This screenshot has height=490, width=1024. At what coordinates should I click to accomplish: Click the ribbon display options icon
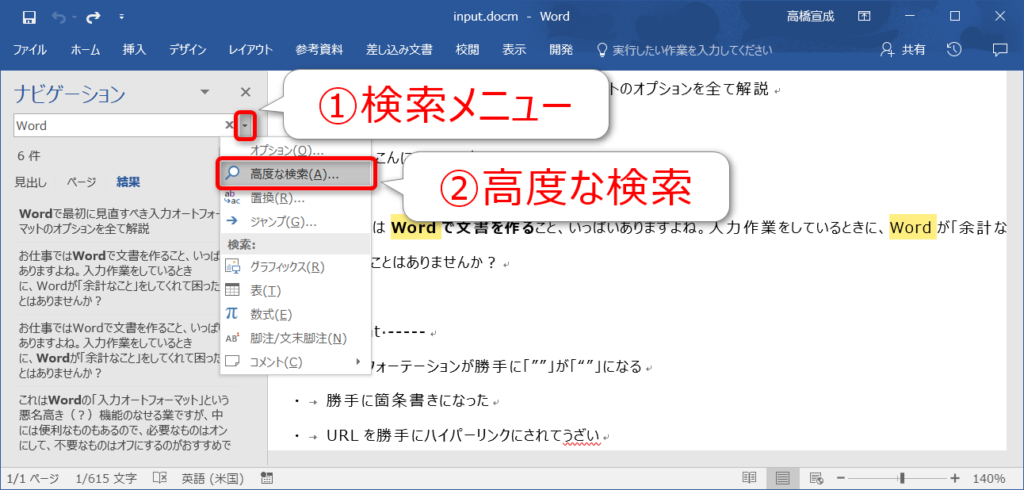click(x=864, y=17)
